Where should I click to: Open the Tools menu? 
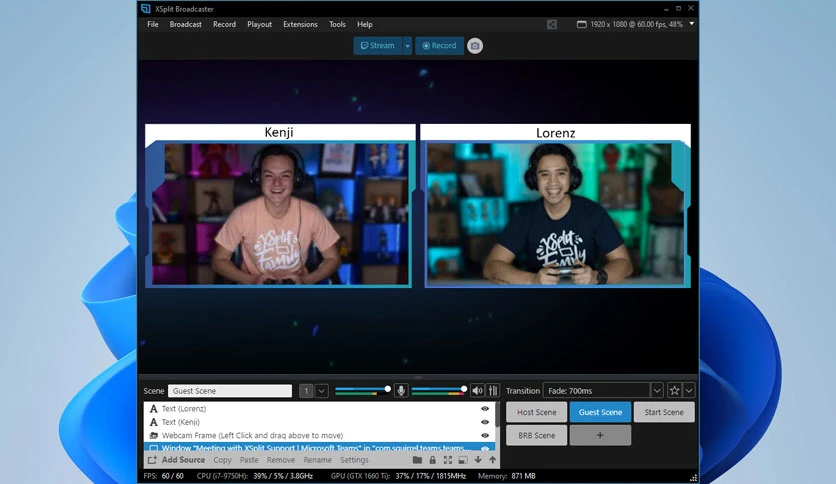(x=337, y=24)
